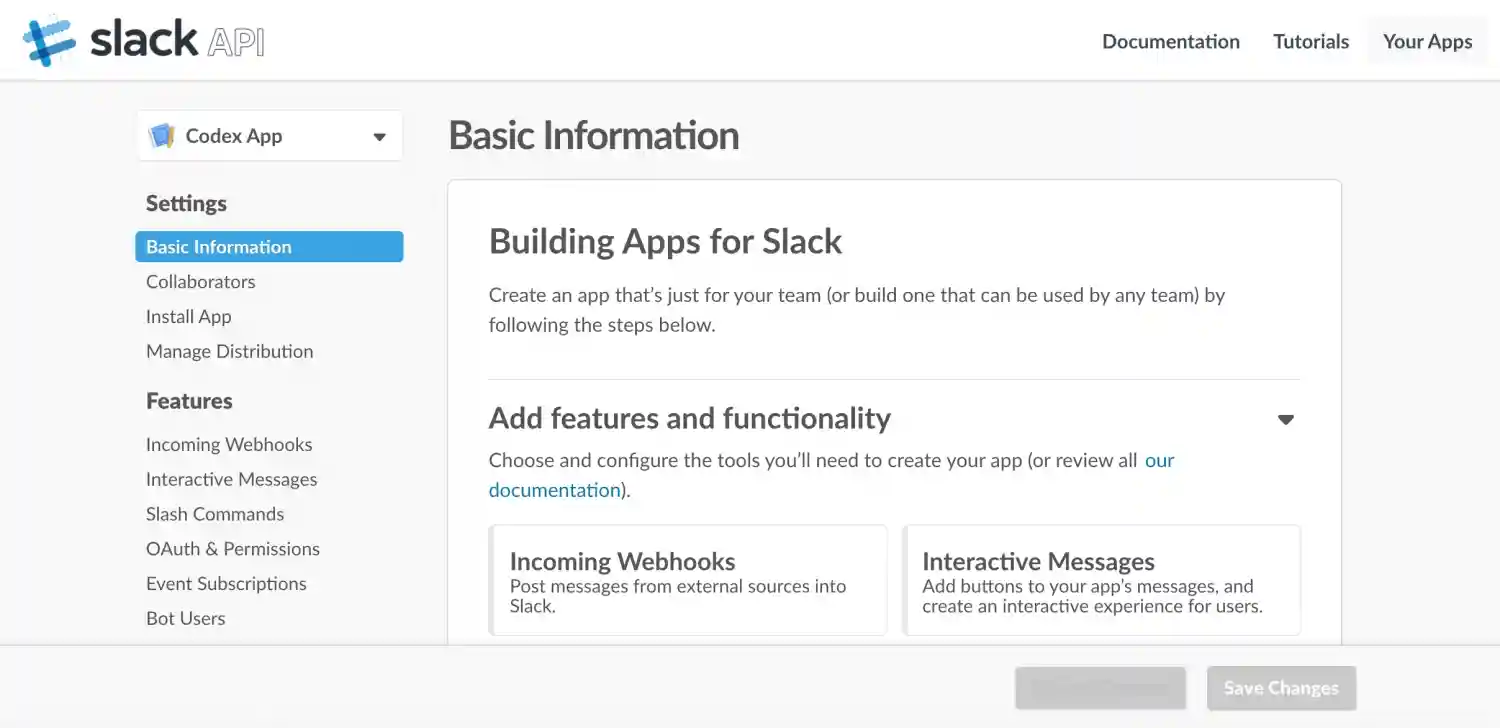The width and height of the screenshot is (1500, 728).
Task: Click the Codex App icon
Action: [161, 137]
